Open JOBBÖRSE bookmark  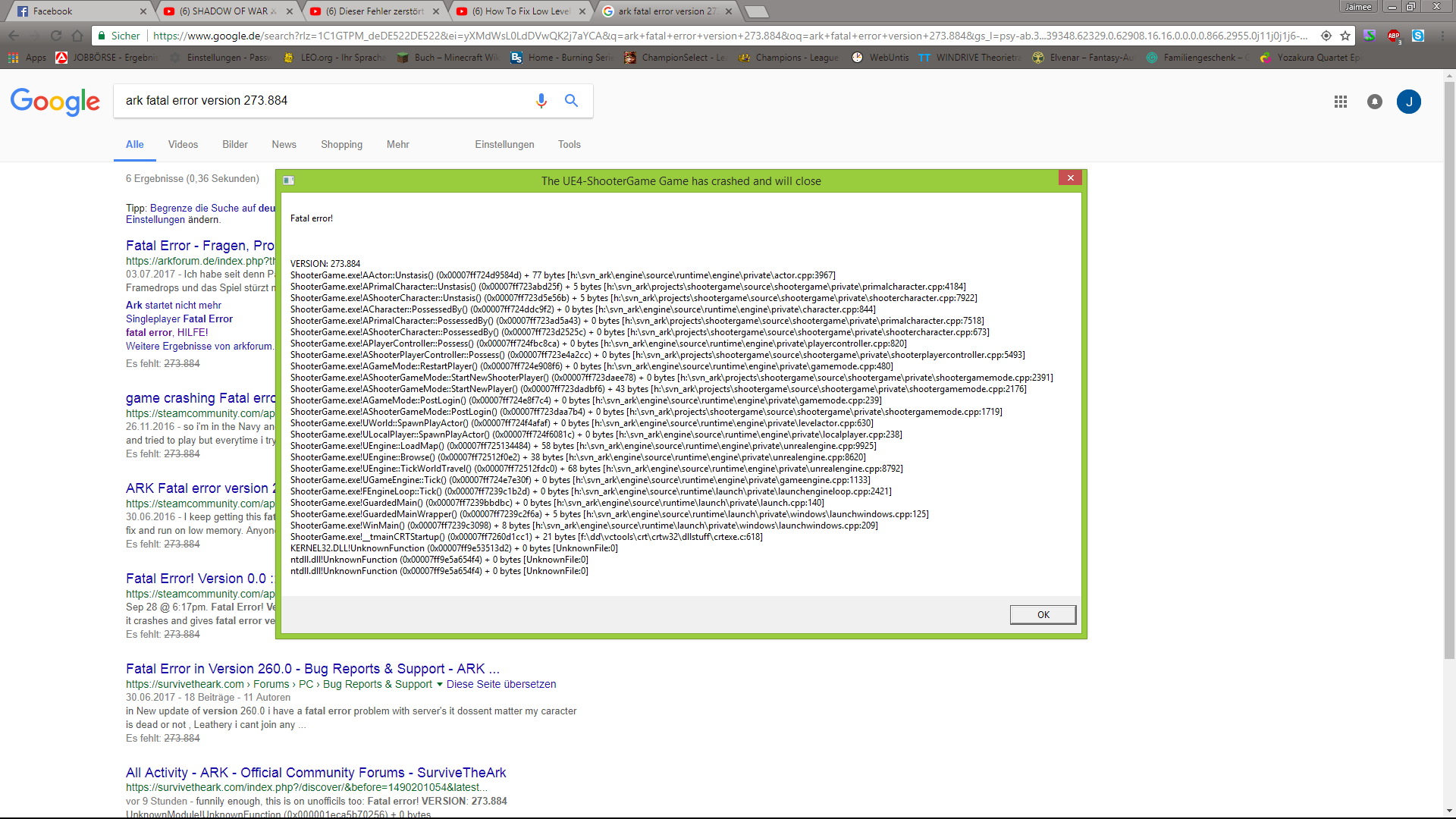[x=108, y=58]
